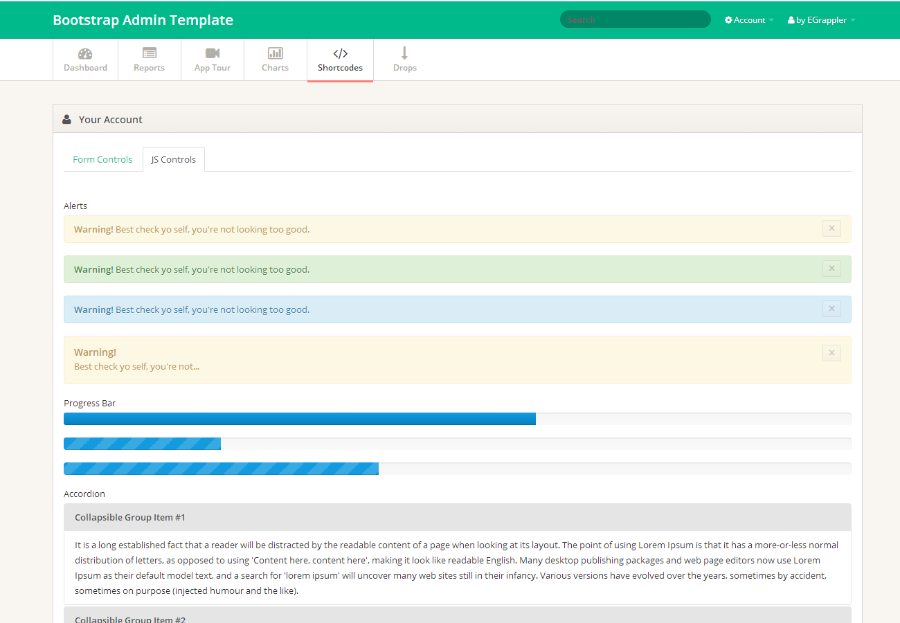The height and width of the screenshot is (623, 900).
Task: Click the accordion paragraph starting 'It is a long established'
Action: [x=457, y=567]
